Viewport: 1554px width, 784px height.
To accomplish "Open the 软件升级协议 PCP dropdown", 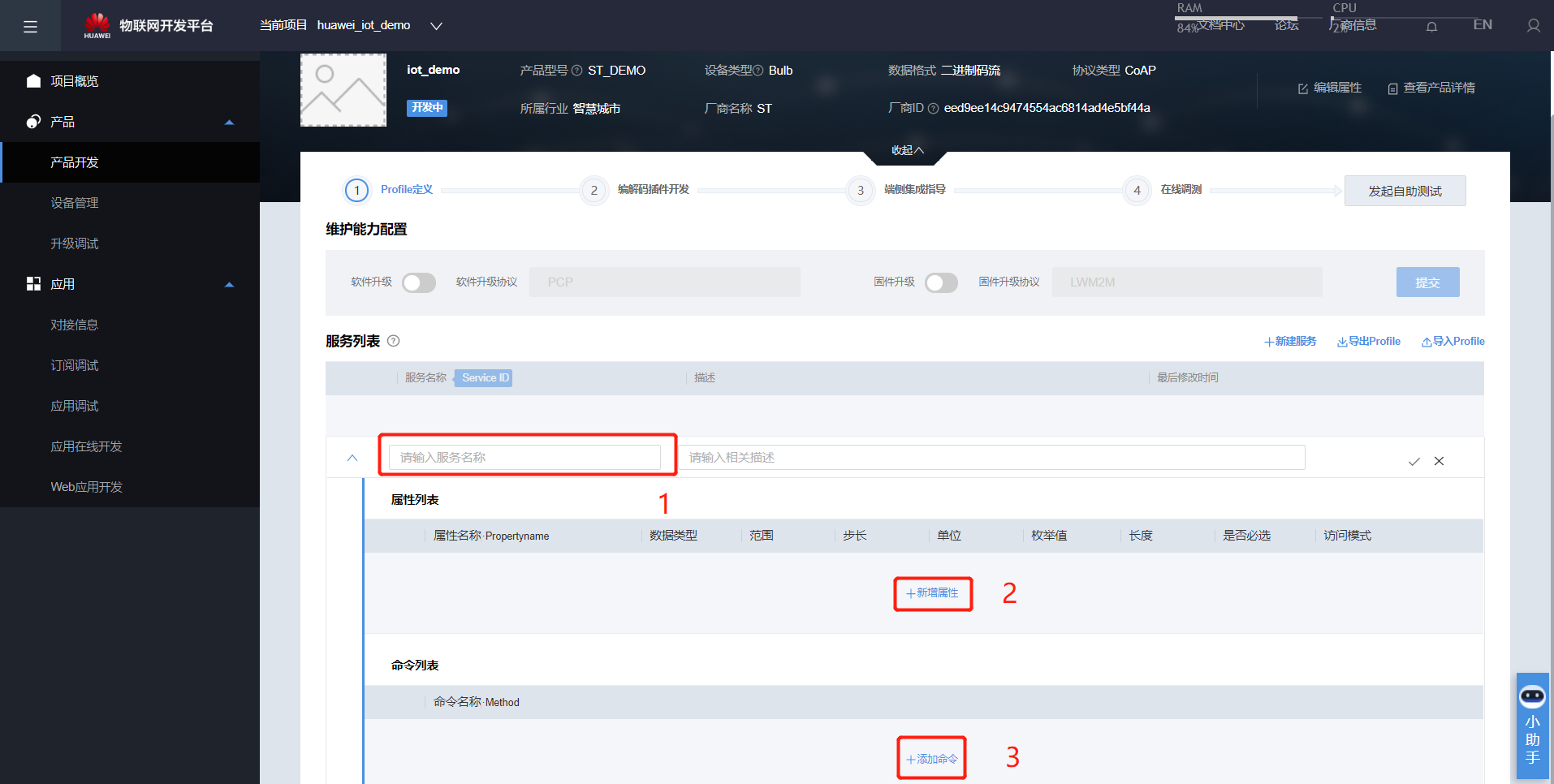I will pos(664,282).
